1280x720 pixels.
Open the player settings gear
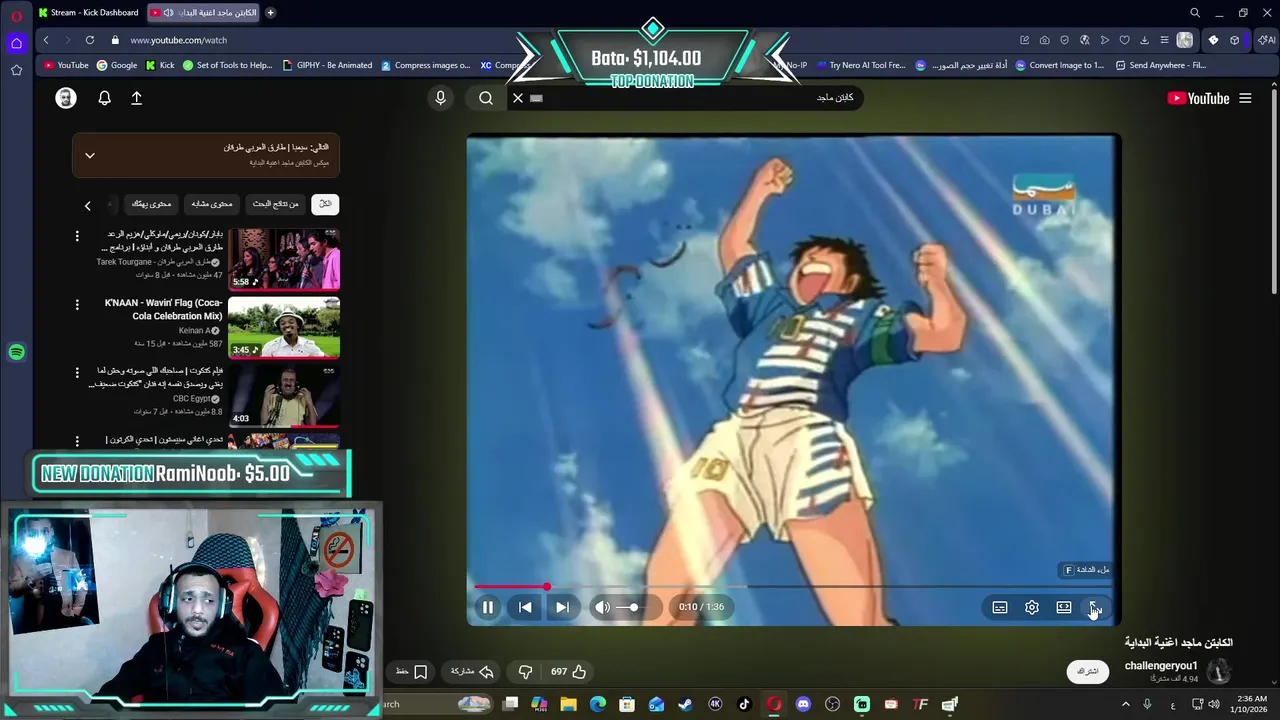[x=1032, y=607]
